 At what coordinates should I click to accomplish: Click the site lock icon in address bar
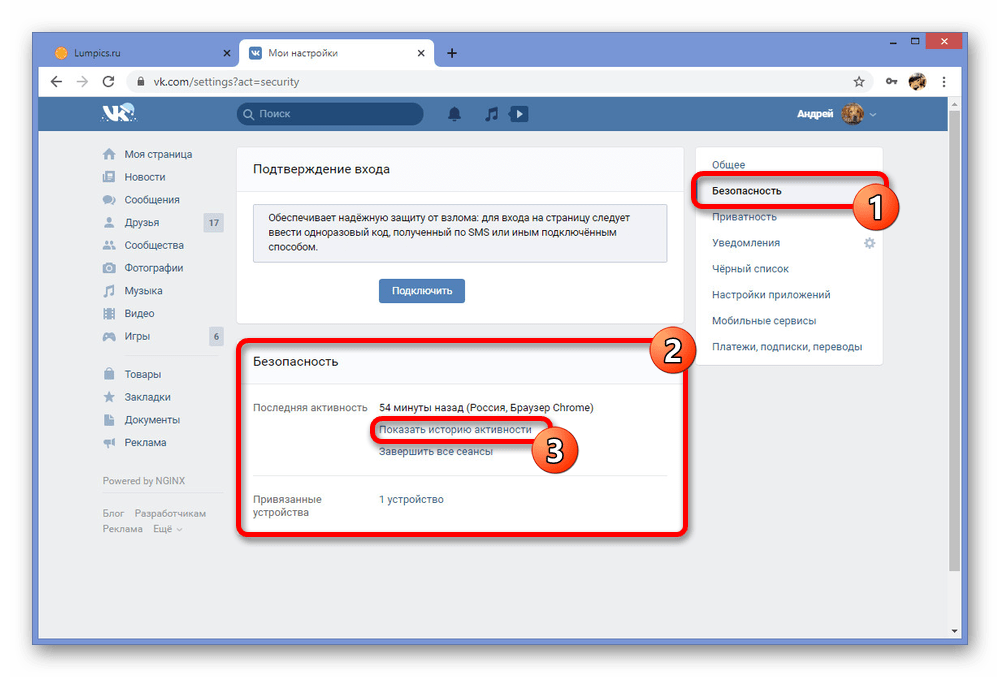coord(141,82)
